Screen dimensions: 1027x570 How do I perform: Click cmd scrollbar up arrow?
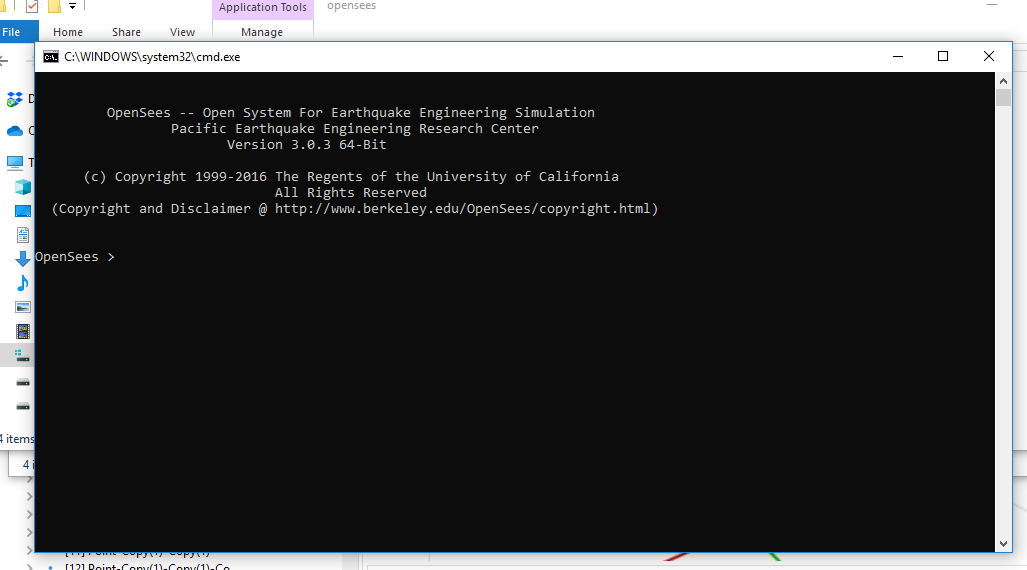click(1003, 81)
